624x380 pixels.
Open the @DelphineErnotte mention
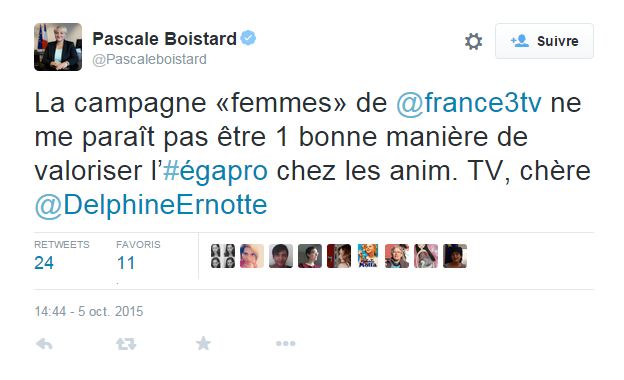point(151,205)
